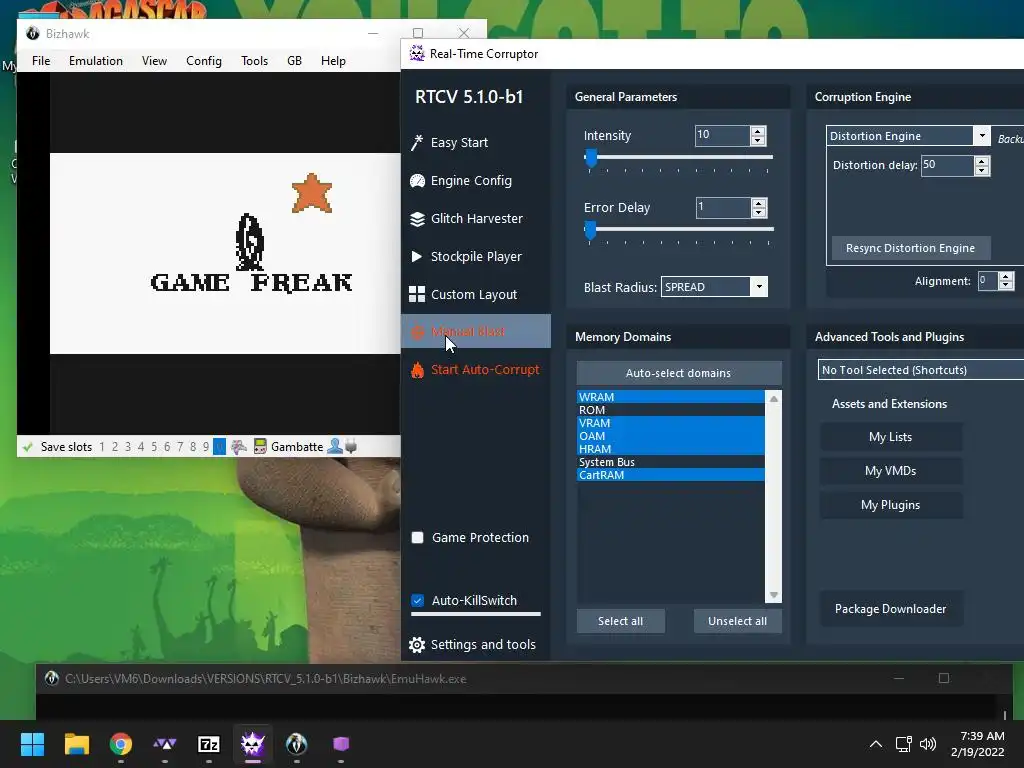Open My Lists
This screenshot has height=768, width=1024.
pos(891,437)
